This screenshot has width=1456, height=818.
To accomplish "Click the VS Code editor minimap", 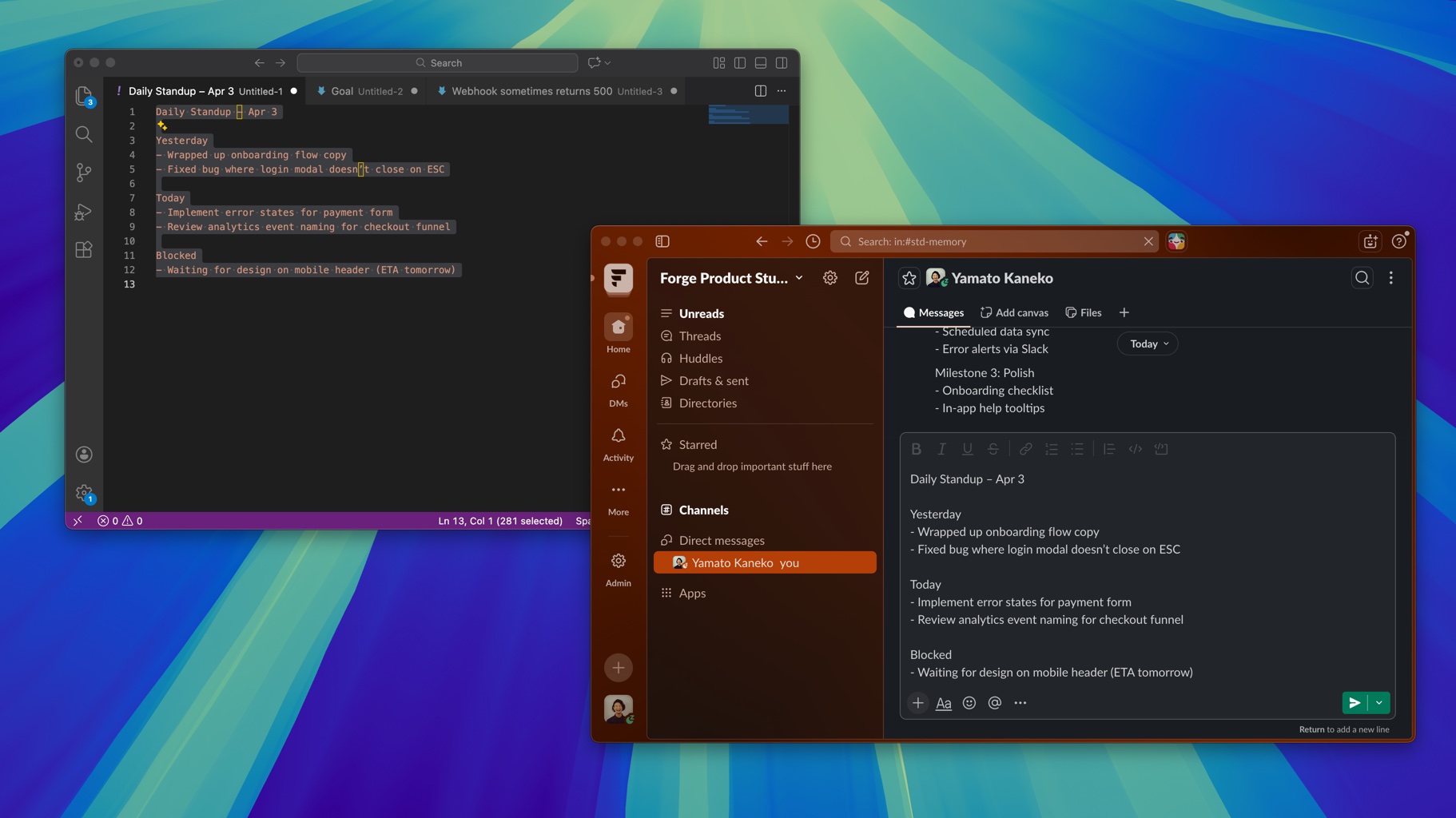I will [748, 116].
